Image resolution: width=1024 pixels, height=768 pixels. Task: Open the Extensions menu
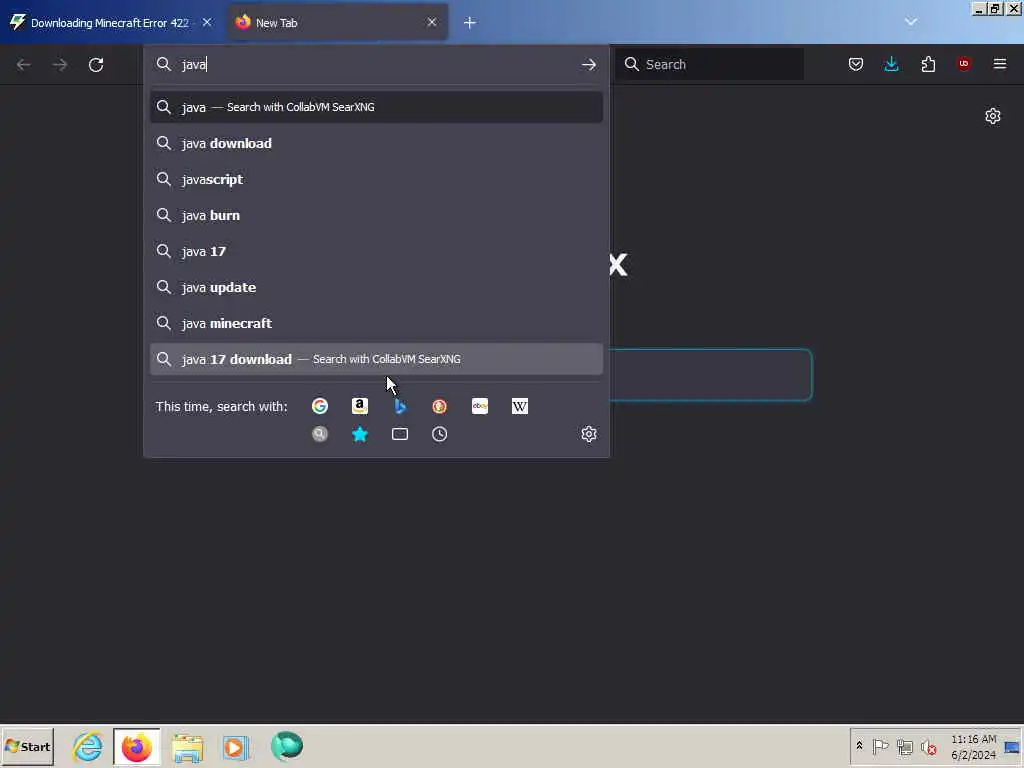click(x=928, y=64)
